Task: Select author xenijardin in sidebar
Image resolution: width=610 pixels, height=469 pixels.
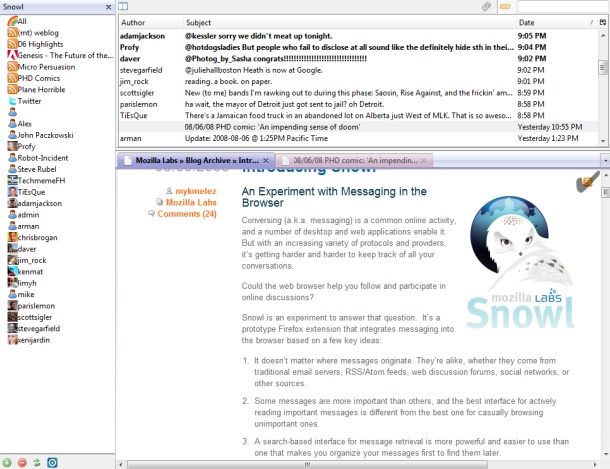Action: [x=29, y=340]
